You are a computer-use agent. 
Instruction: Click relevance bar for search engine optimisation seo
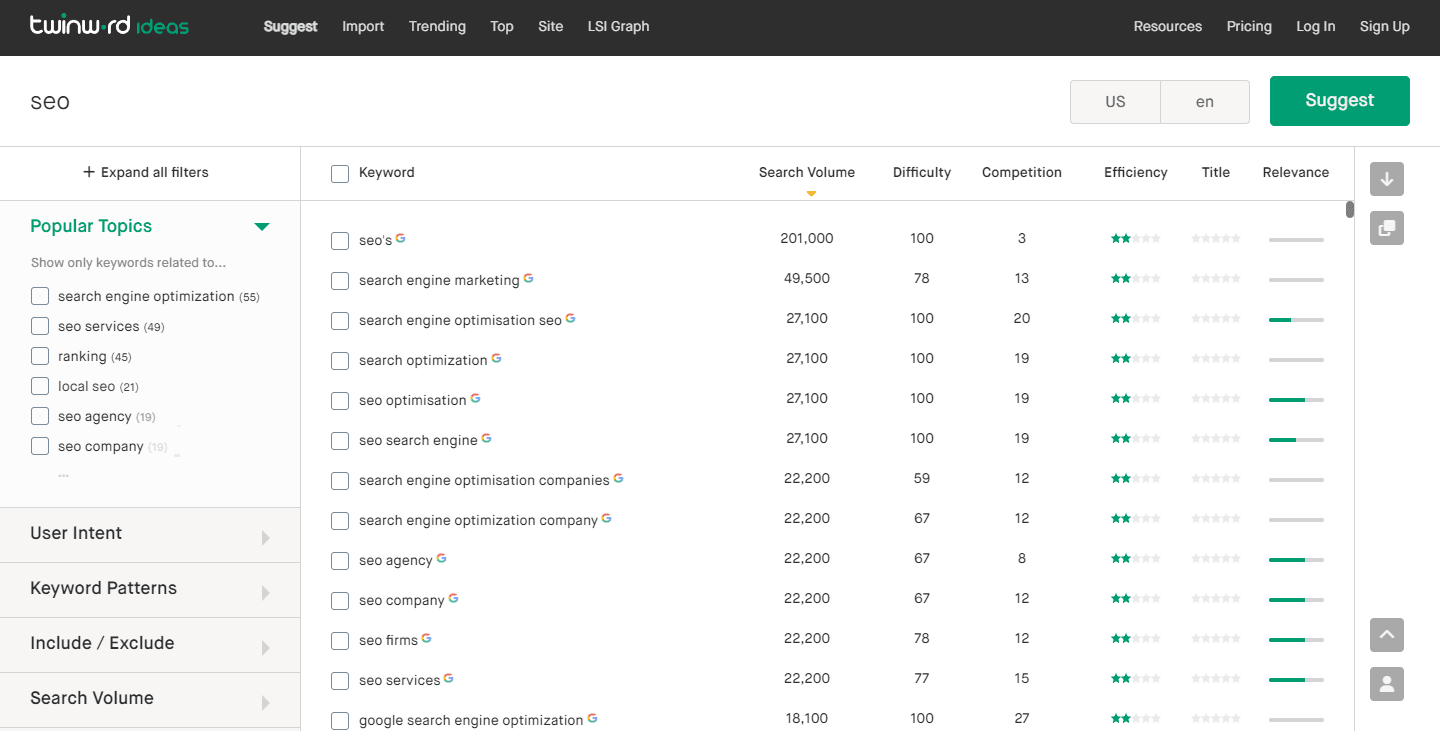click(x=1296, y=319)
